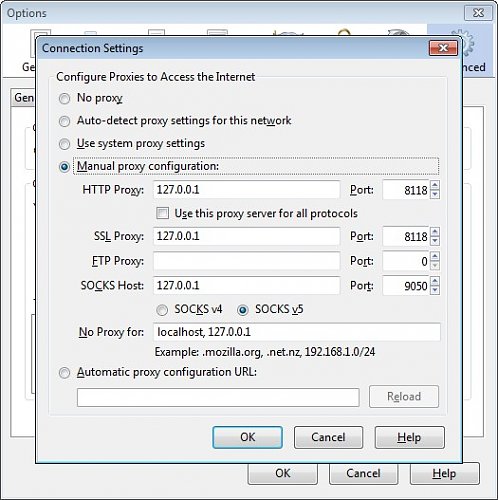This screenshot has height=500, width=498.
Task: Switch to SOCKS v4
Action: click(162, 310)
